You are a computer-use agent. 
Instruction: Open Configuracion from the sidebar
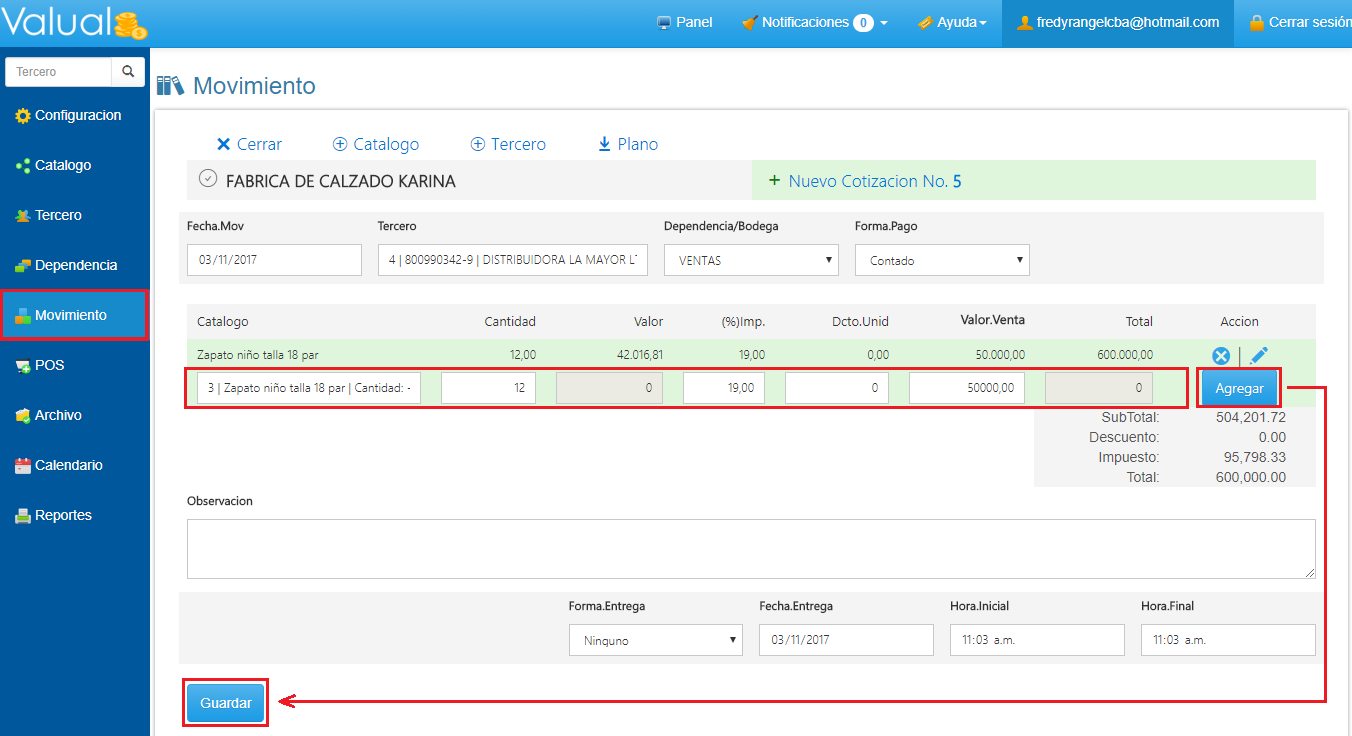(x=77, y=116)
